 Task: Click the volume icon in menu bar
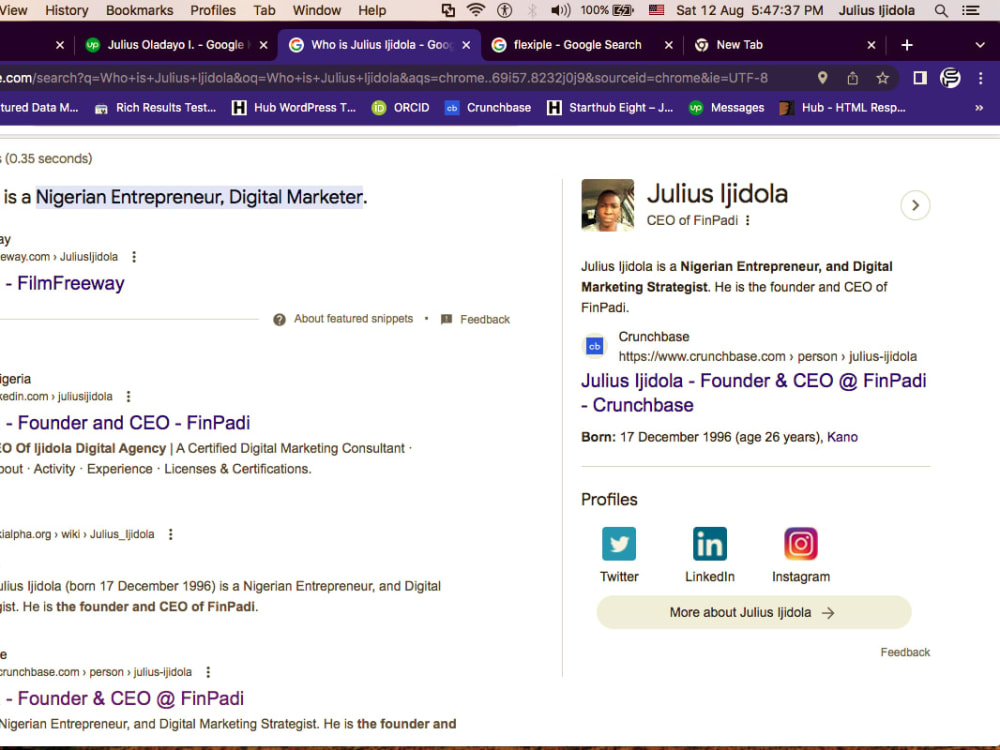pyautogui.click(x=561, y=10)
